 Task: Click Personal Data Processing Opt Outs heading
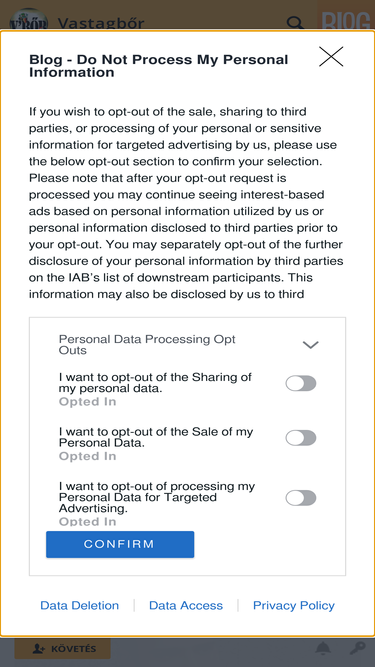coord(147,345)
